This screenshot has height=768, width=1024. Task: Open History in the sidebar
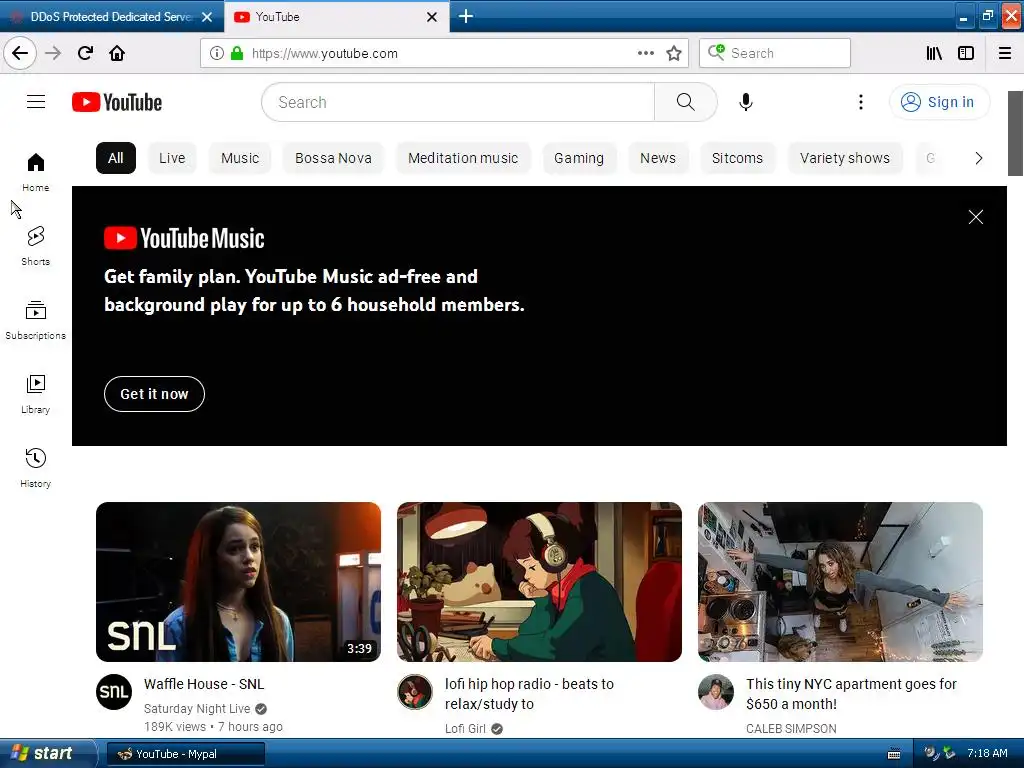[x=35, y=468]
